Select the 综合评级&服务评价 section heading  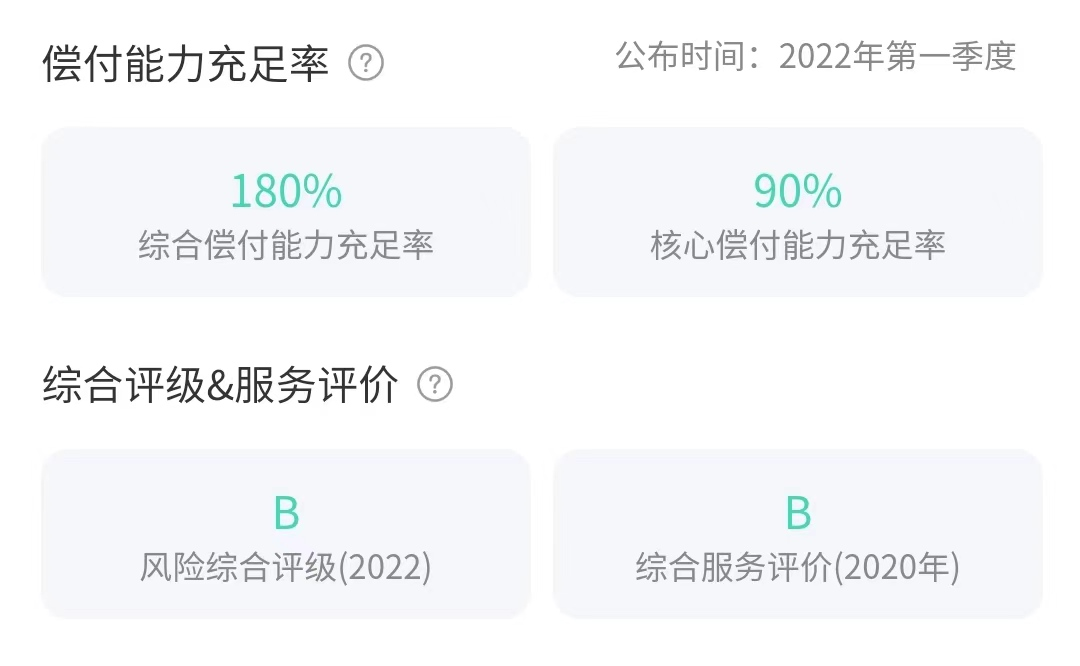click(x=220, y=385)
